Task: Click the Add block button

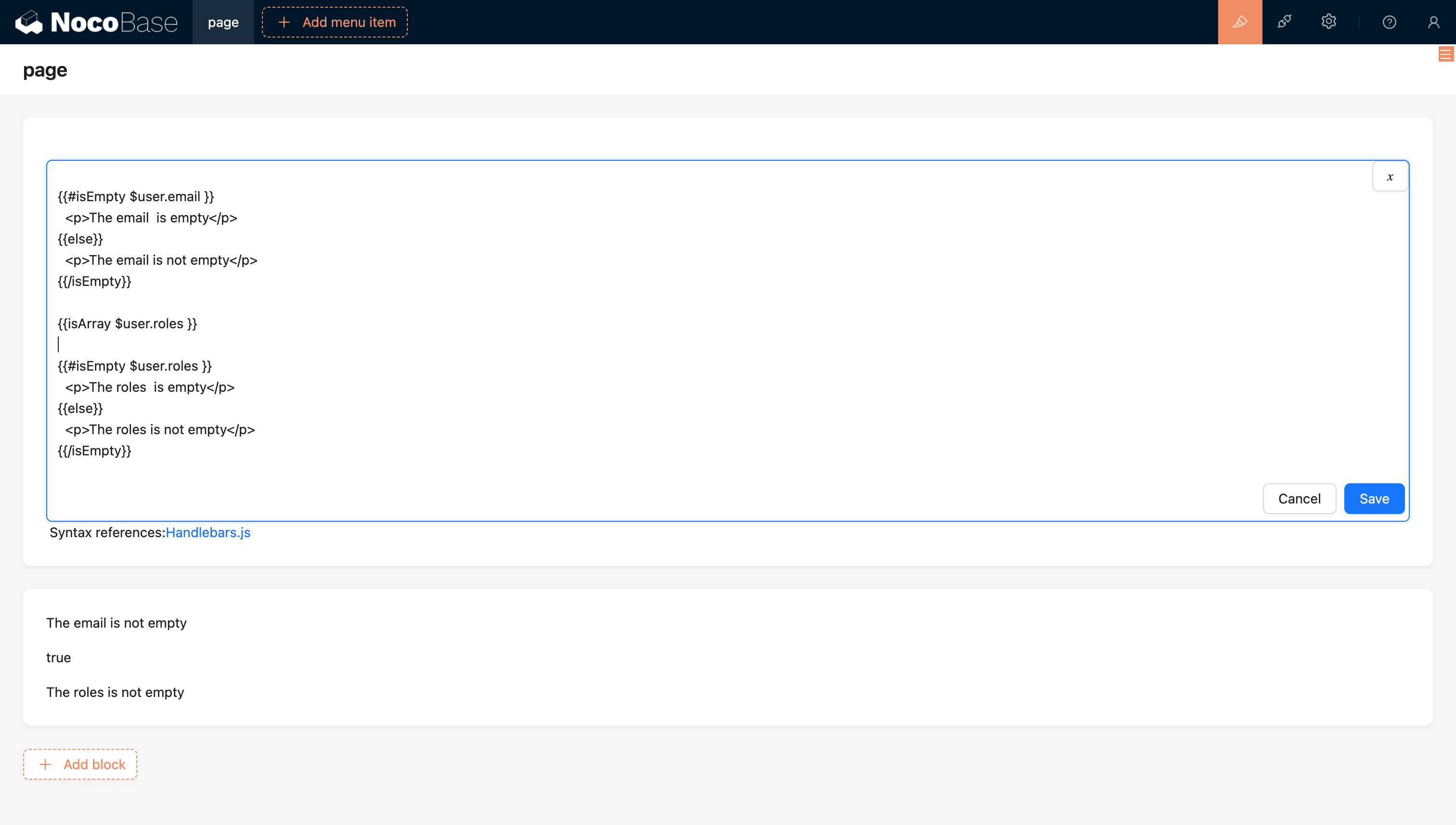Action: [80, 764]
